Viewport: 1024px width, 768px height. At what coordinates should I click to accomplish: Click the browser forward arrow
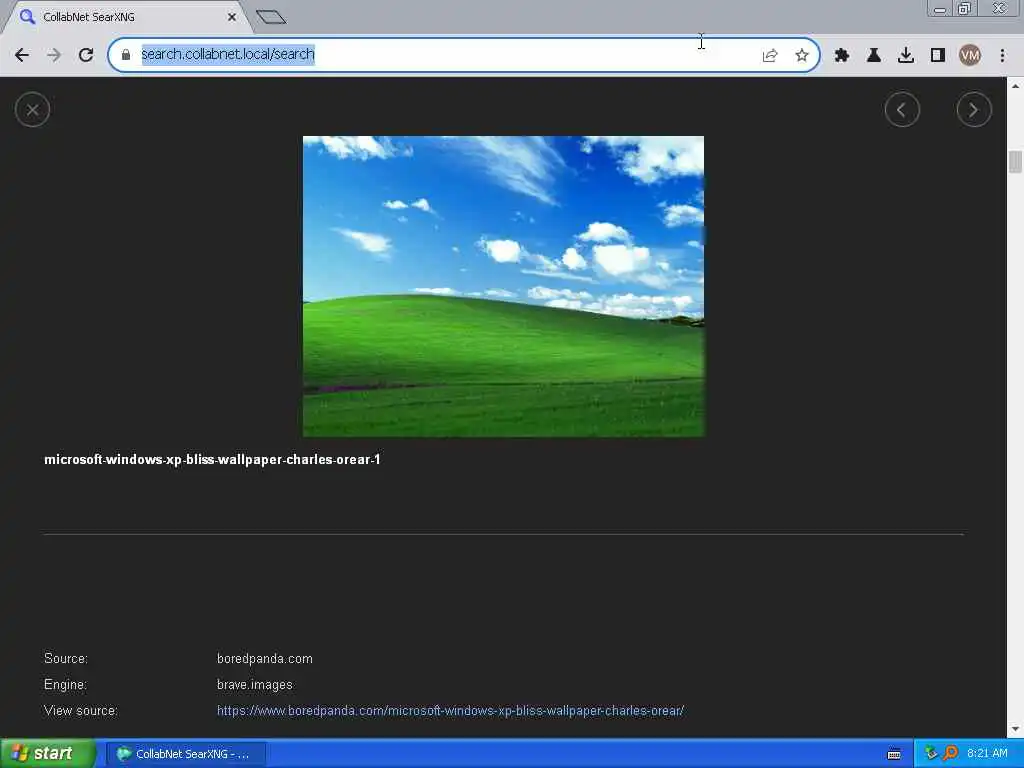point(54,55)
